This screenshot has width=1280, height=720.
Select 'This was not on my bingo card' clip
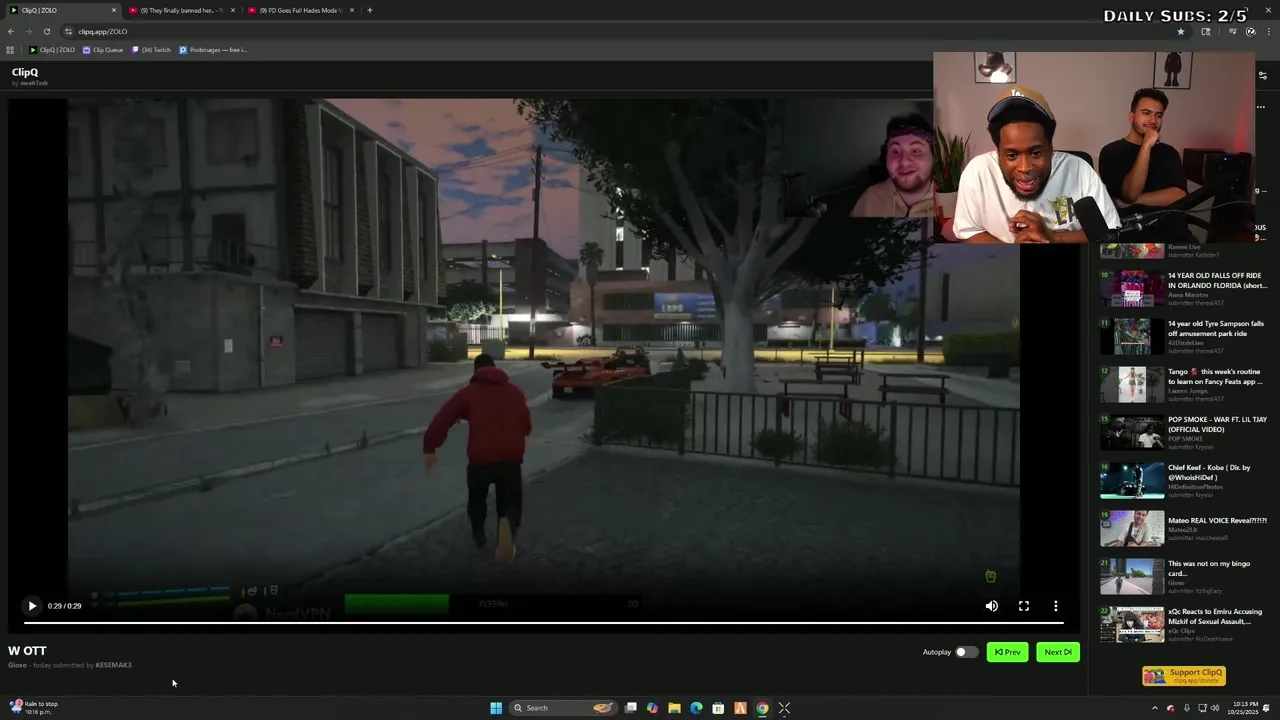(1184, 576)
